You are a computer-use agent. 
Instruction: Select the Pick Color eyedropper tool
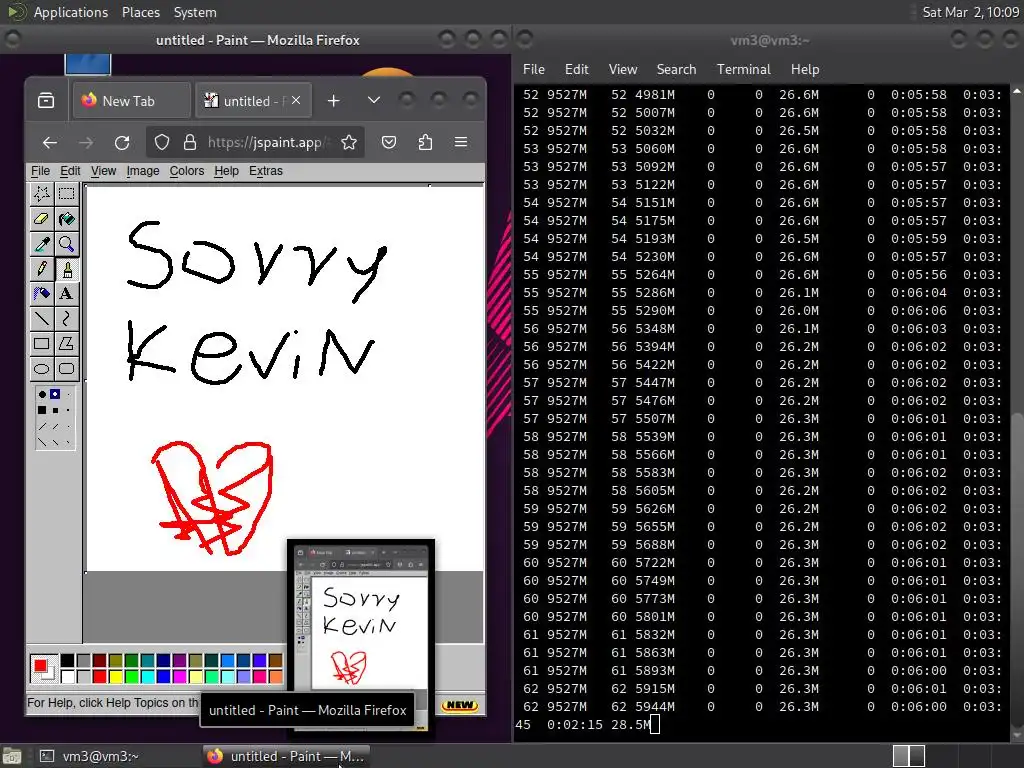[x=42, y=244]
